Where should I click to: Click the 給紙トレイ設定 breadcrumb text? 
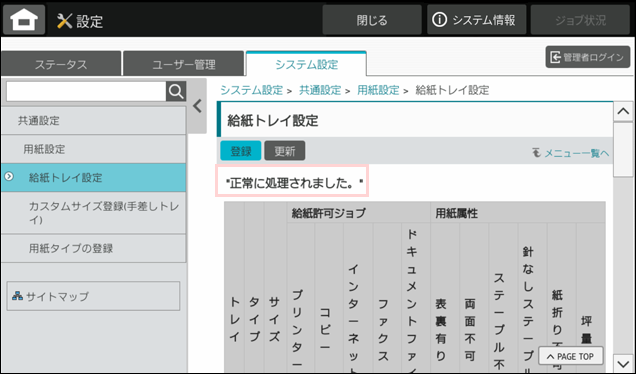(452, 90)
